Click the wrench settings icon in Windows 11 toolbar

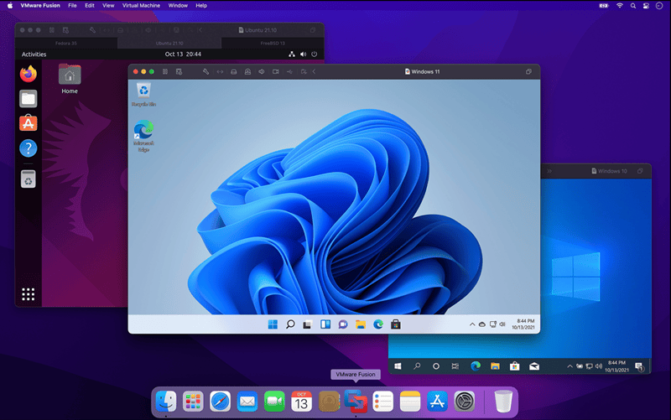tap(206, 71)
